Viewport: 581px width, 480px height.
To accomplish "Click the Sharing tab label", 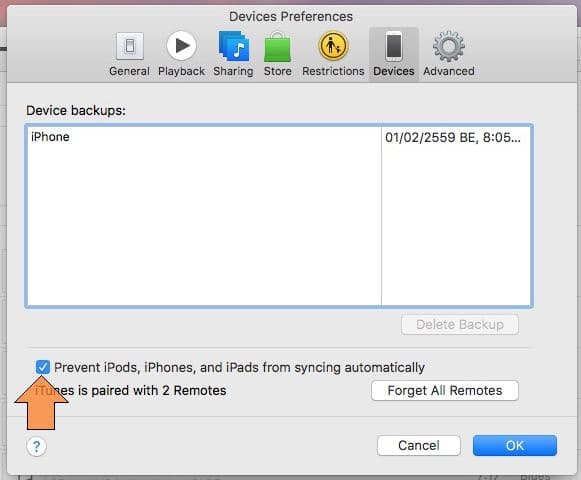I will tap(233, 71).
